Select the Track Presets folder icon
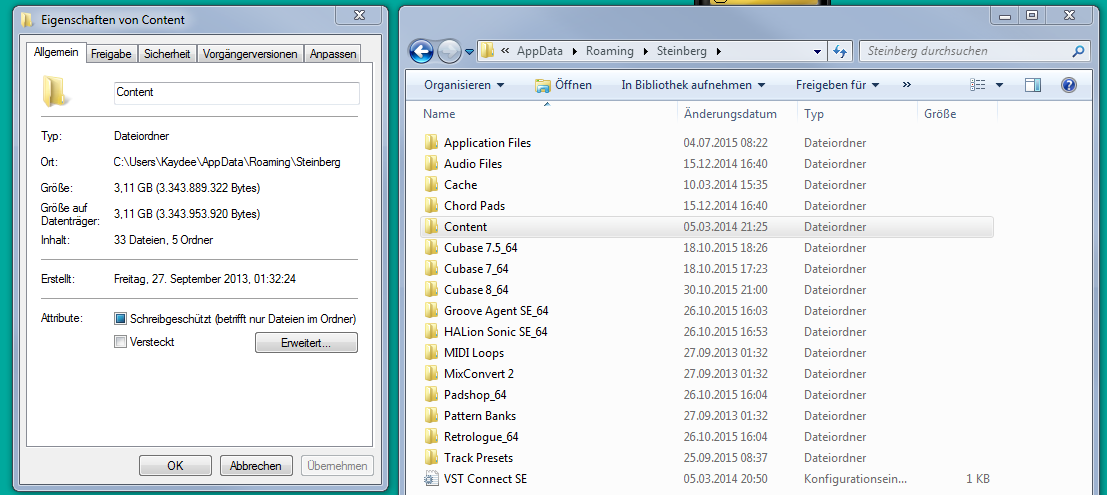1107x495 pixels. [x=431, y=458]
